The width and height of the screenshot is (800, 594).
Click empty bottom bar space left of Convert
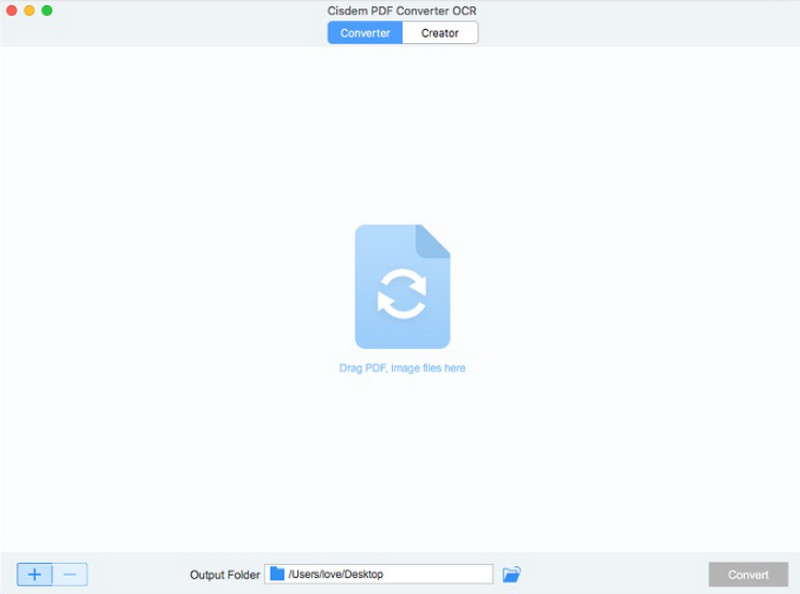[x=620, y=574]
